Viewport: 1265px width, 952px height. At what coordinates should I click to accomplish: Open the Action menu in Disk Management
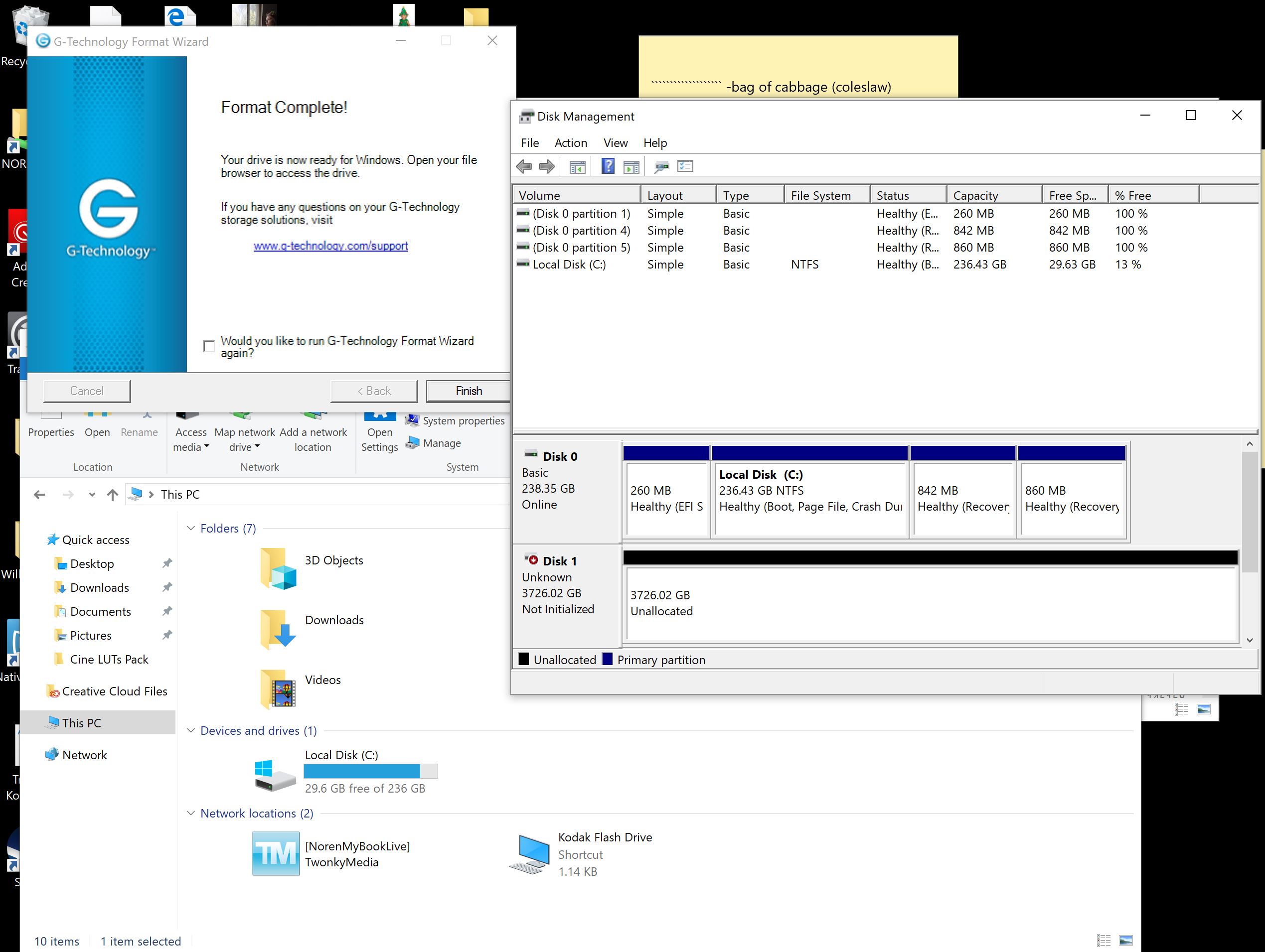point(570,143)
